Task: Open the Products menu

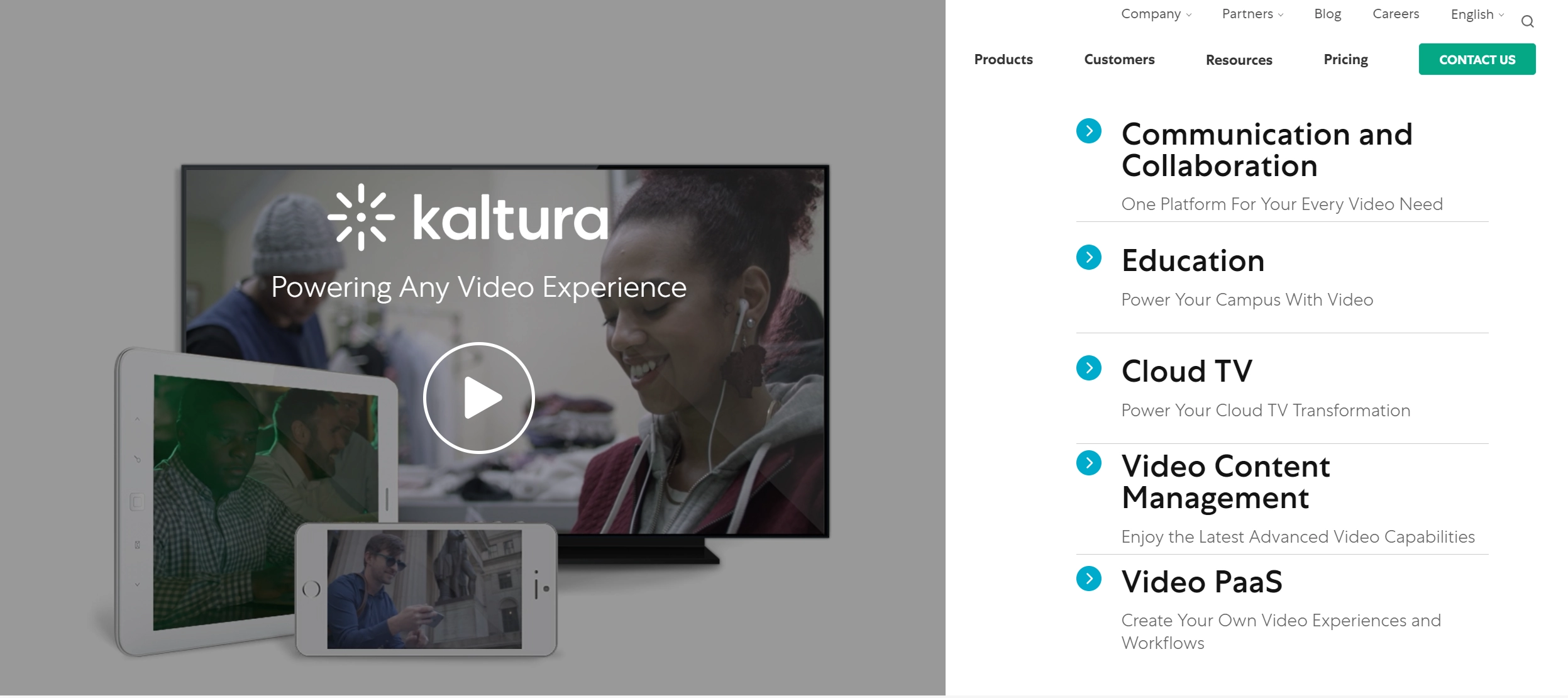Action: click(x=1003, y=59)
